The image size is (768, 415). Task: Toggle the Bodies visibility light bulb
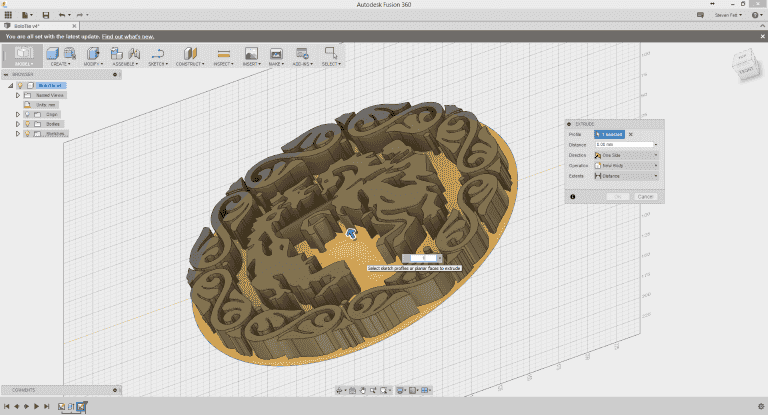coord(27,124)
